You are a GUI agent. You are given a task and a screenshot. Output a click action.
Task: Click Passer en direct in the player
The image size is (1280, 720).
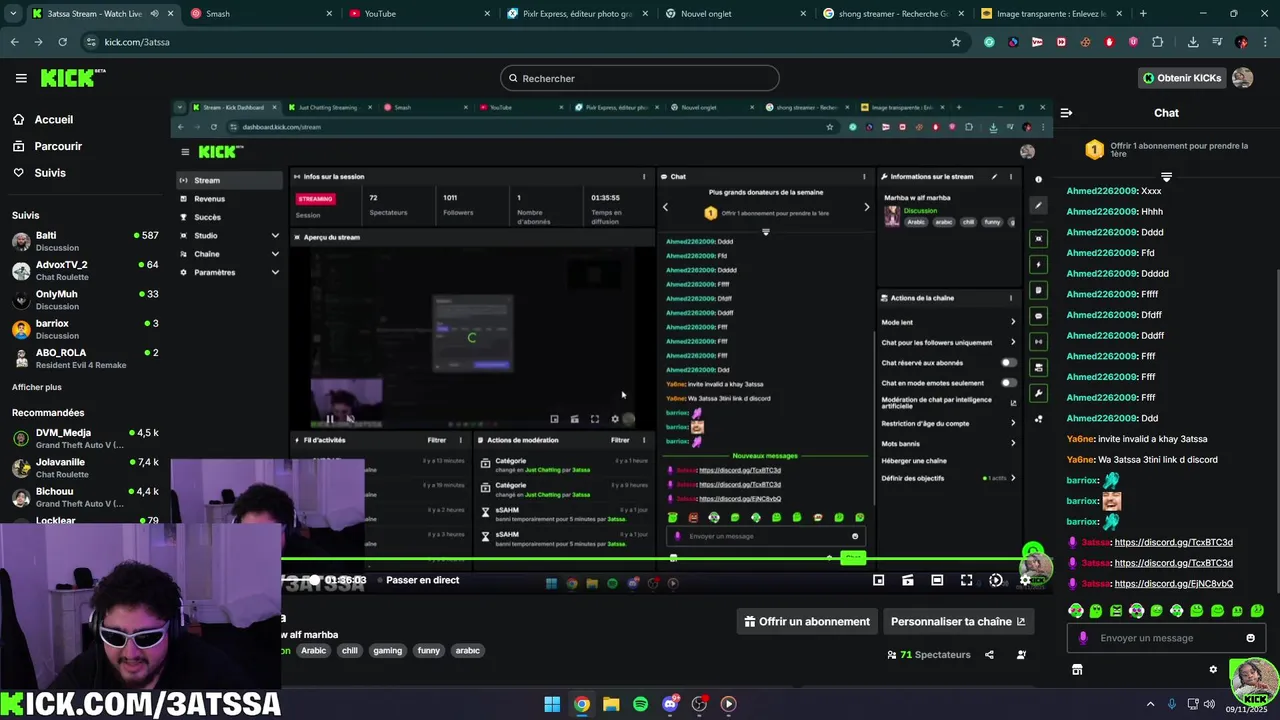[423, 580]
